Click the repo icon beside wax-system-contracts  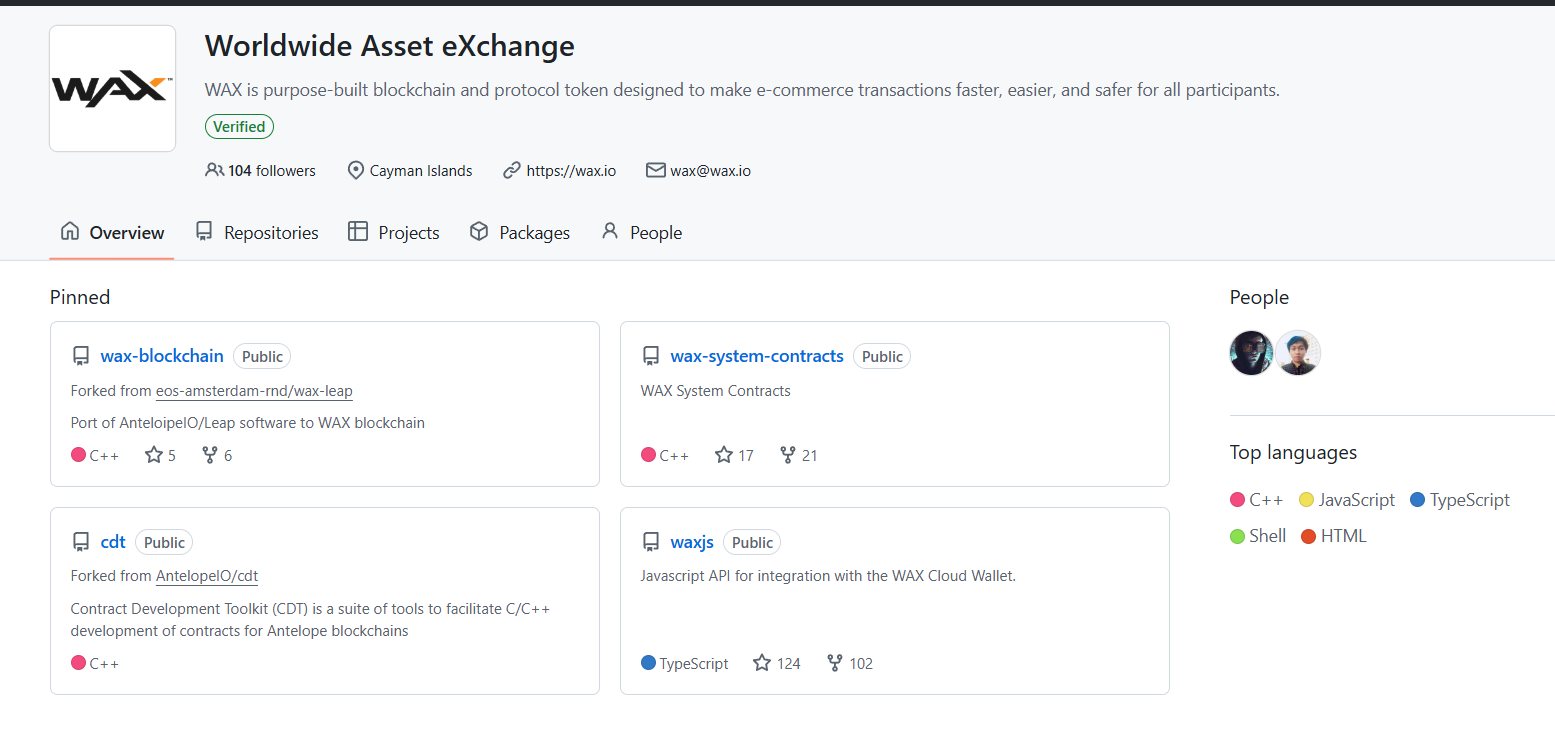click(651, 356)
